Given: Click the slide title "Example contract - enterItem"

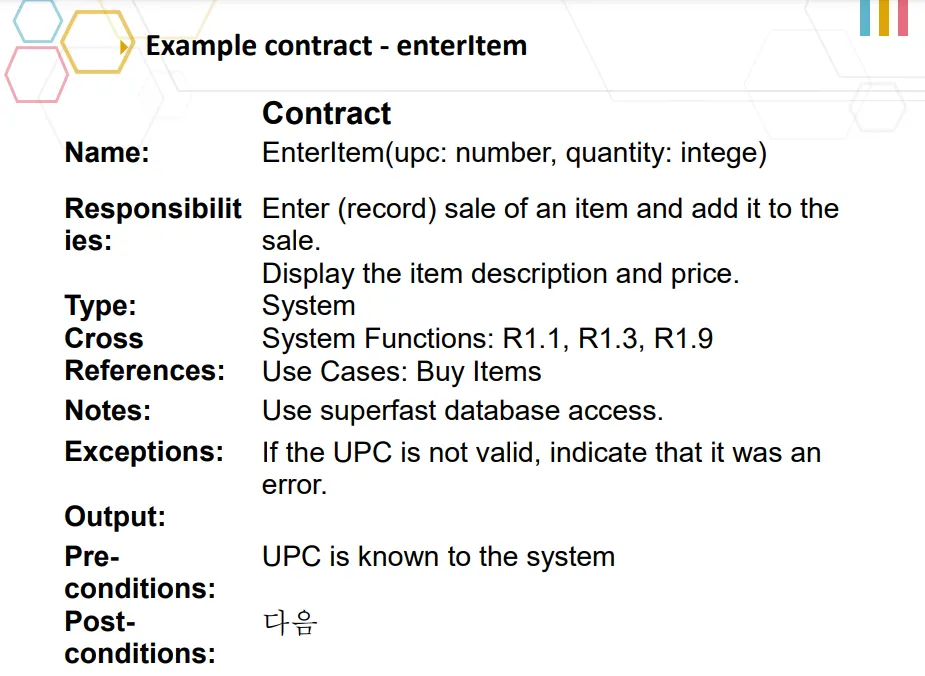Looking at the screenshot, I should pyautogui.click(x=336, y=46).
